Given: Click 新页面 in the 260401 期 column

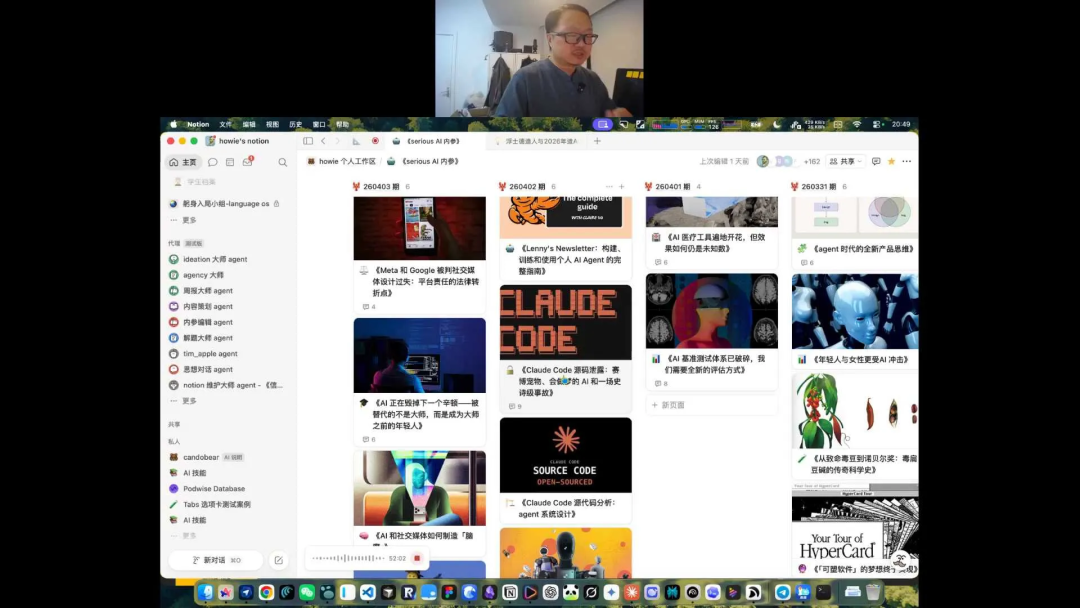Looking at the screenshot, I should 712,405.
